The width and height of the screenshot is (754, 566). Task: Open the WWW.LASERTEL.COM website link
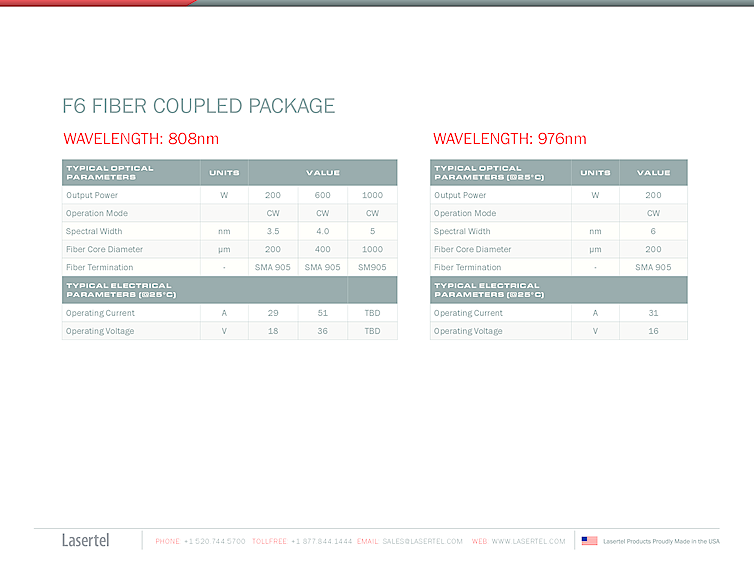pyautogui.click(x=528, y=541)
